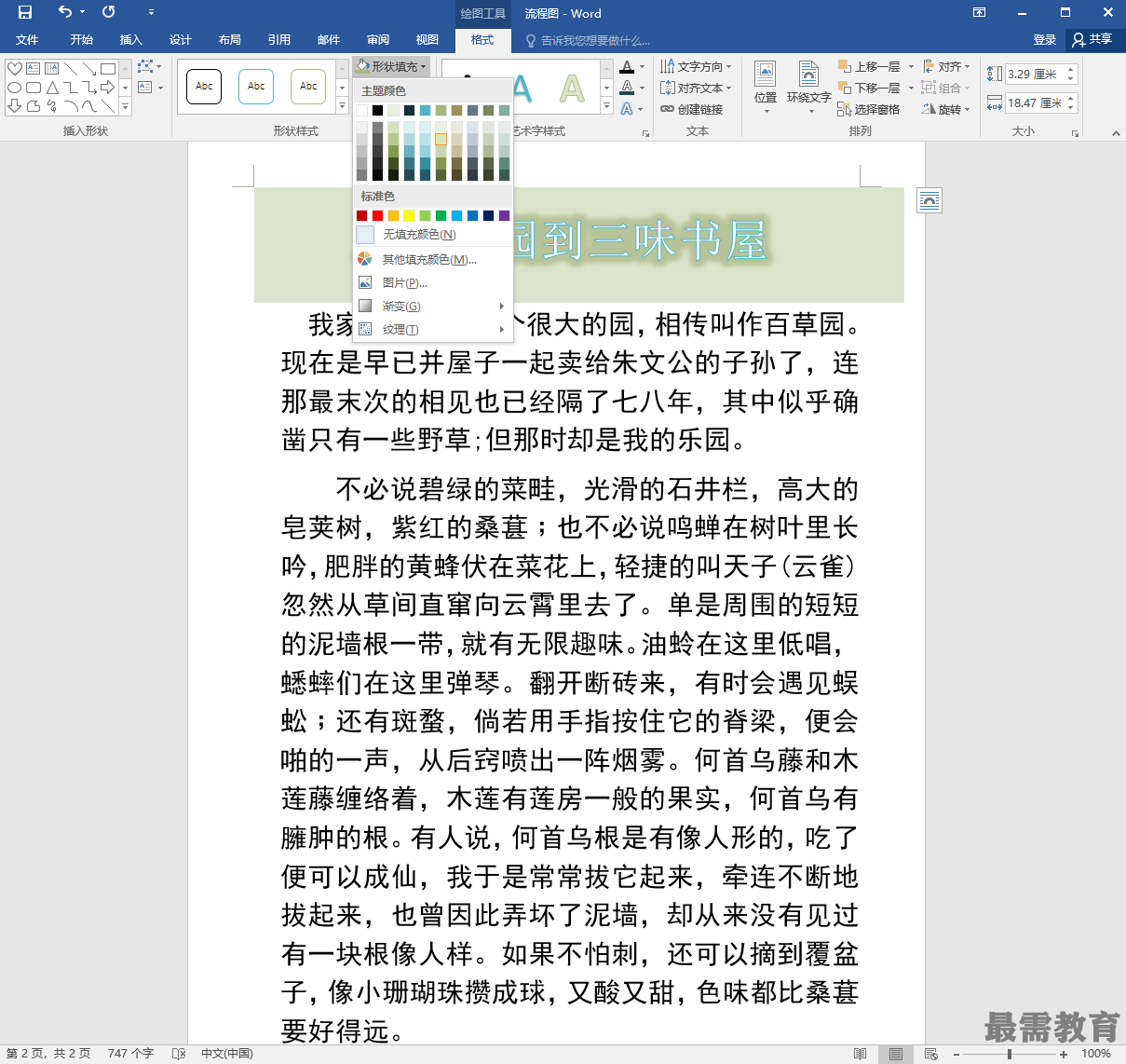Click the Create Link (创建链接) button
Viewport: 1126px width, 1064px height.
coord(692,109)
